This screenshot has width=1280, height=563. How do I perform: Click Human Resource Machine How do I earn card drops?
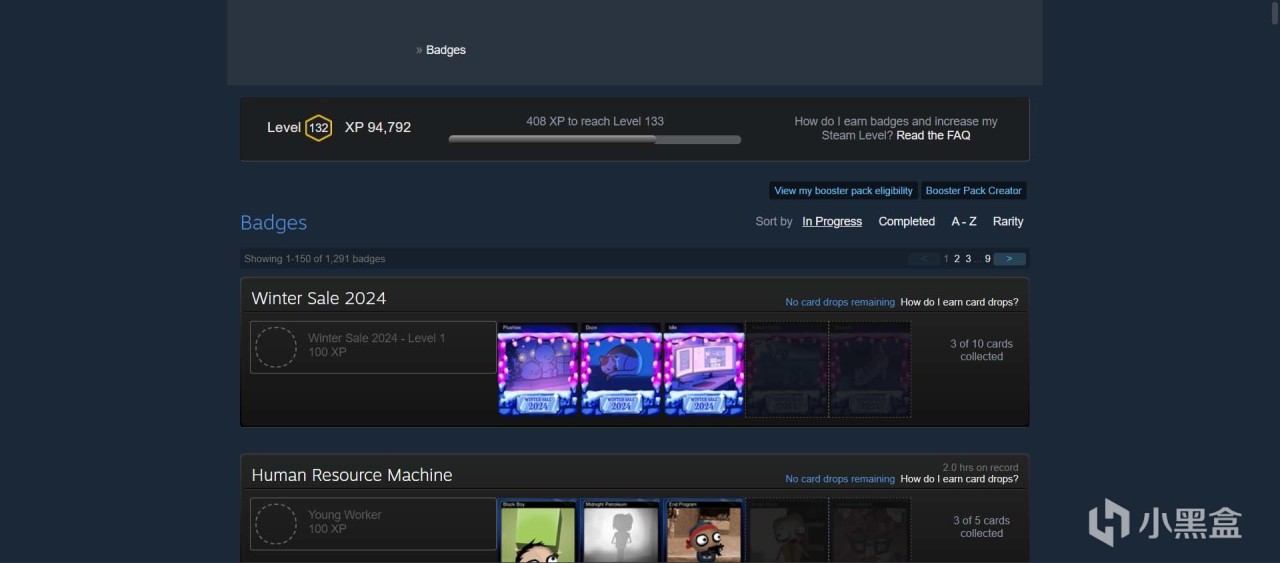(959, 479)
